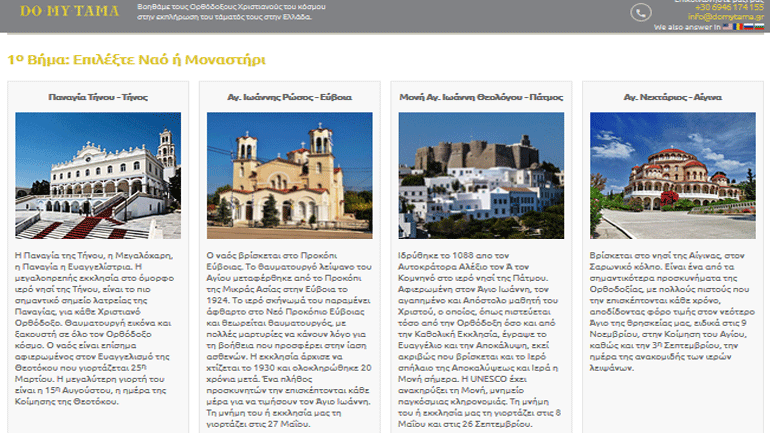The height and width of the screenshot is (433, 770).
Task: Select the Russian flag language icon
Action: coord(751,27)
